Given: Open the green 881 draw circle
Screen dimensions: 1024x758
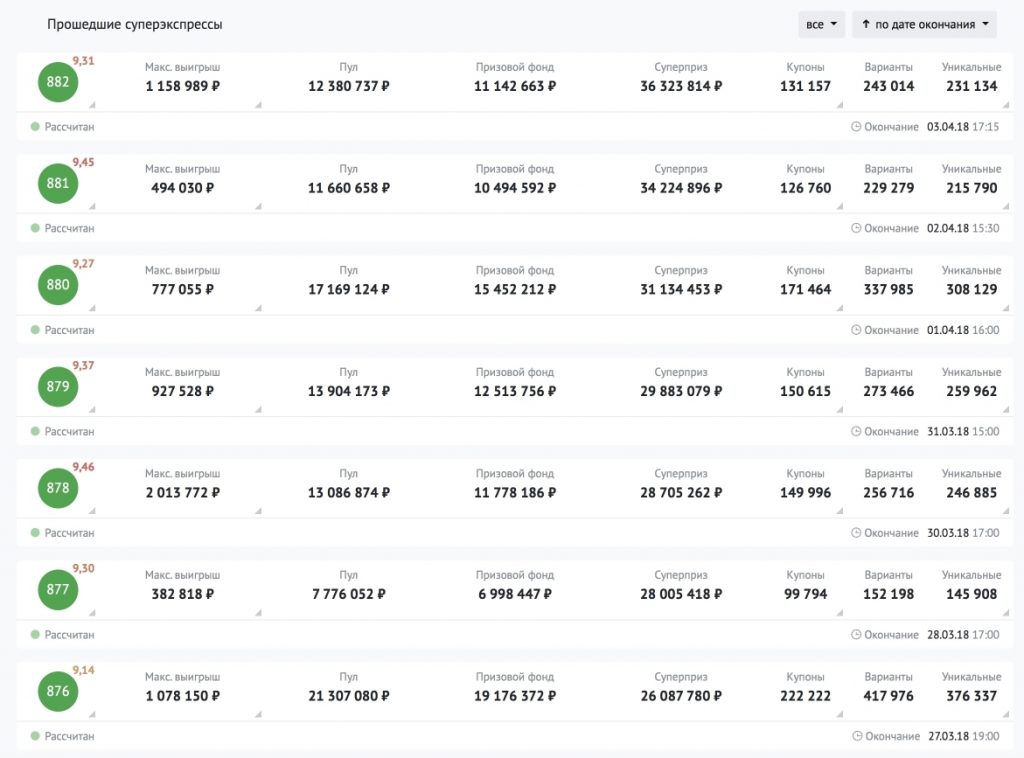Looking at the screenshot, I should click(x=58, y=183).
